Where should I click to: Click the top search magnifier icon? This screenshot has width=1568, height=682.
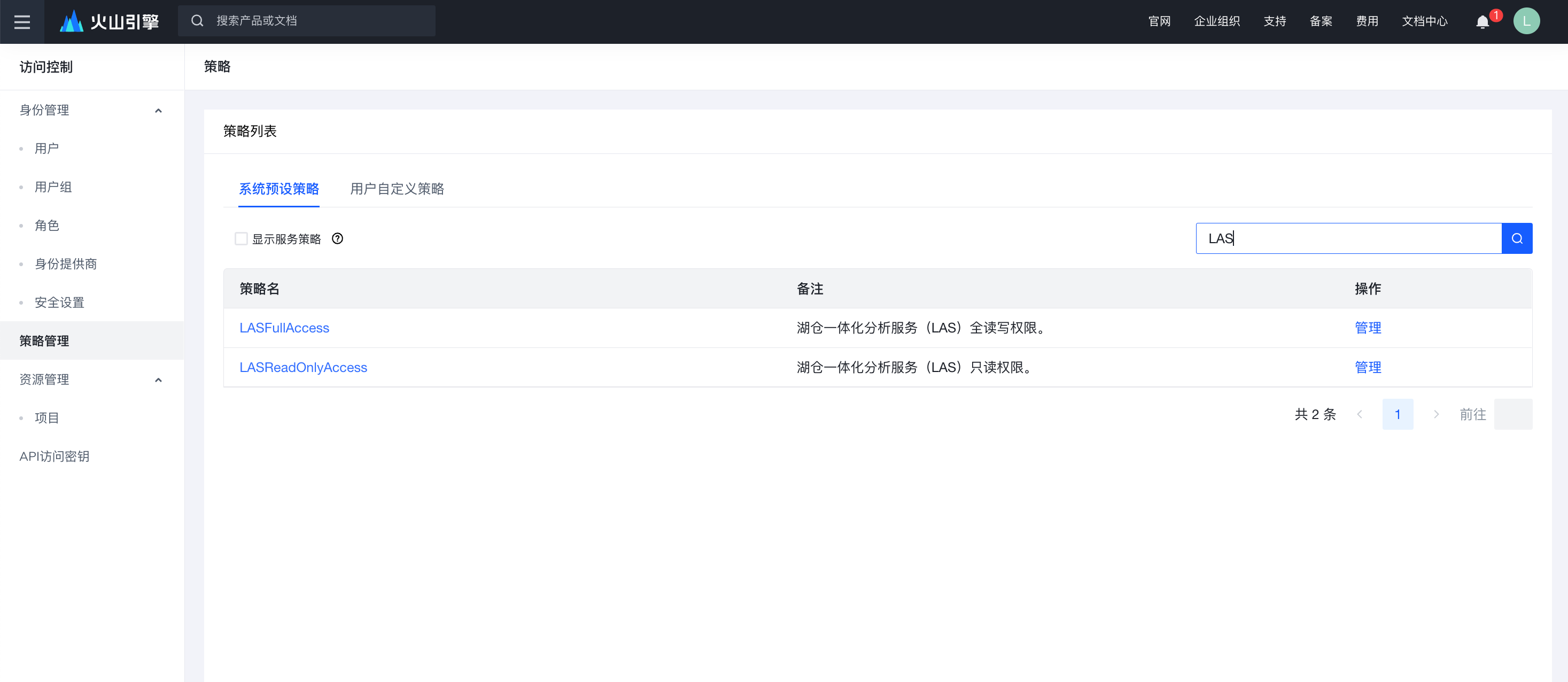tap(197, 21)
